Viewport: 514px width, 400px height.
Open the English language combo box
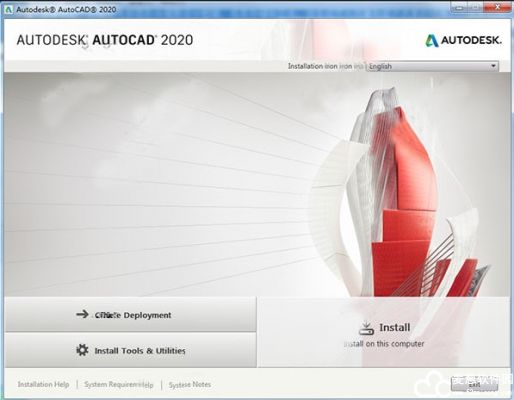(433, 66)
